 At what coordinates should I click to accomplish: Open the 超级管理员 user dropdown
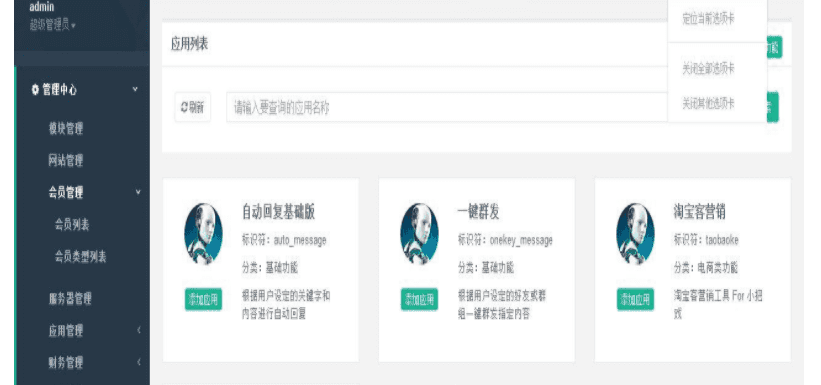click(52, 25)
